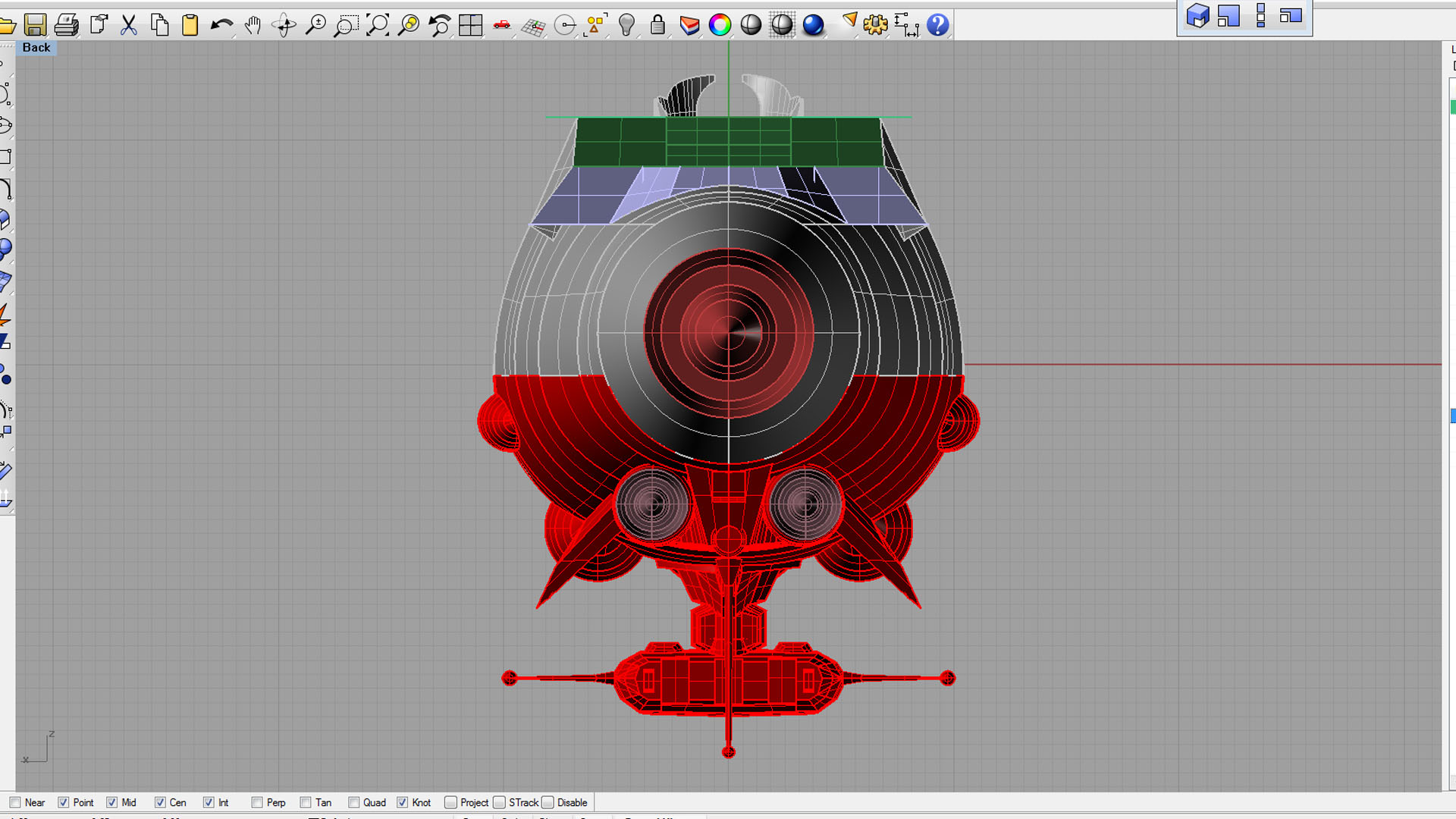
Task: Click the Zoom Extents icon
Action: 377,25
